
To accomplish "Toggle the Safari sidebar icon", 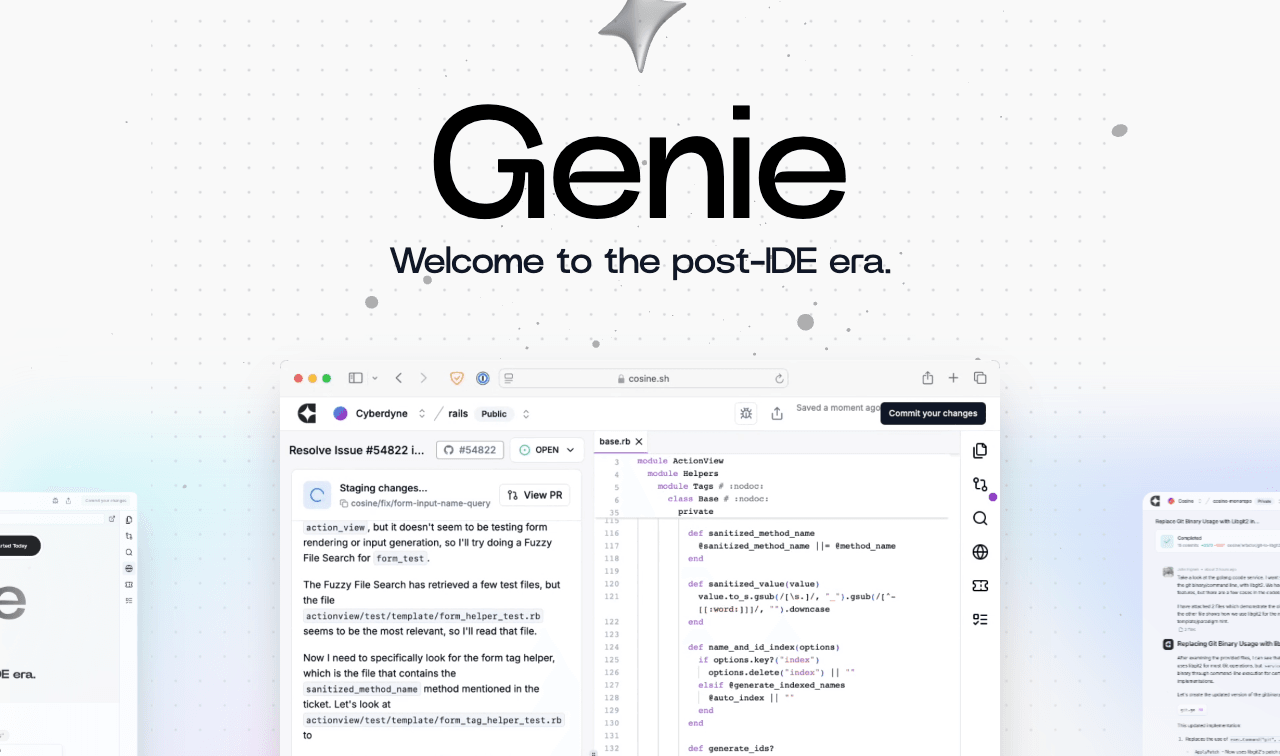I will click(355, 378).
